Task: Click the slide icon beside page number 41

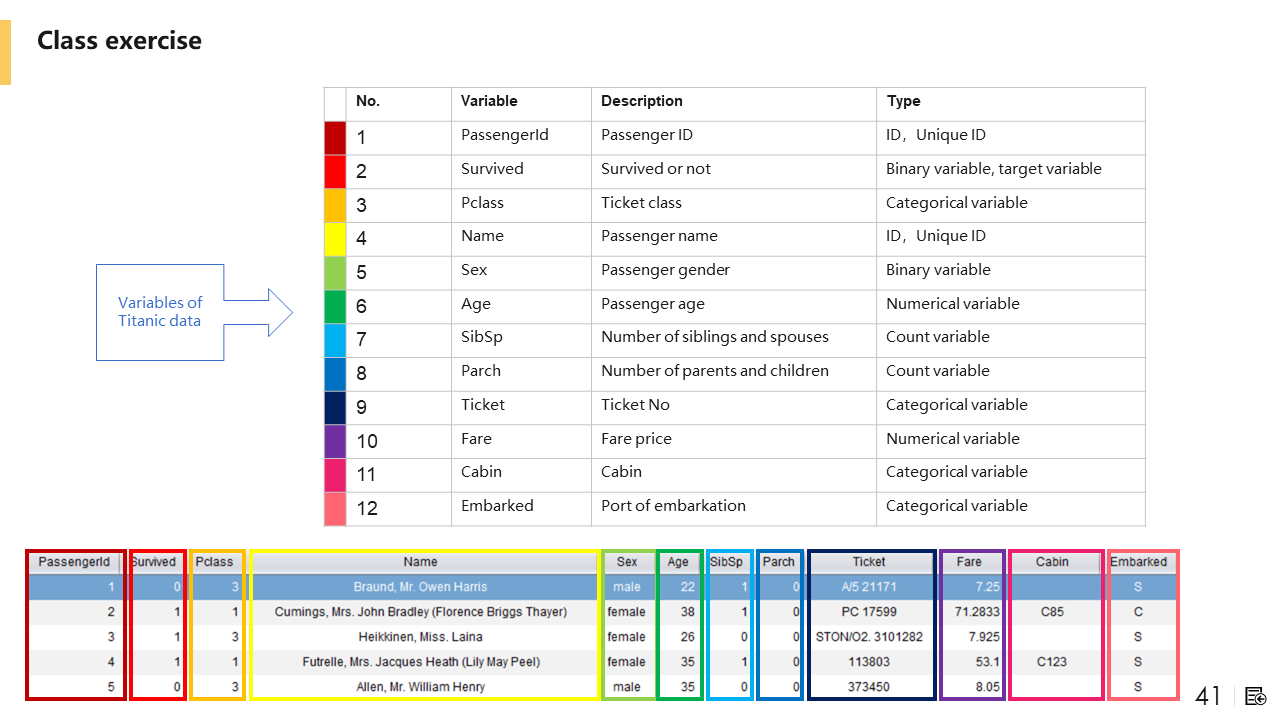Action: tap(1255, 696)
